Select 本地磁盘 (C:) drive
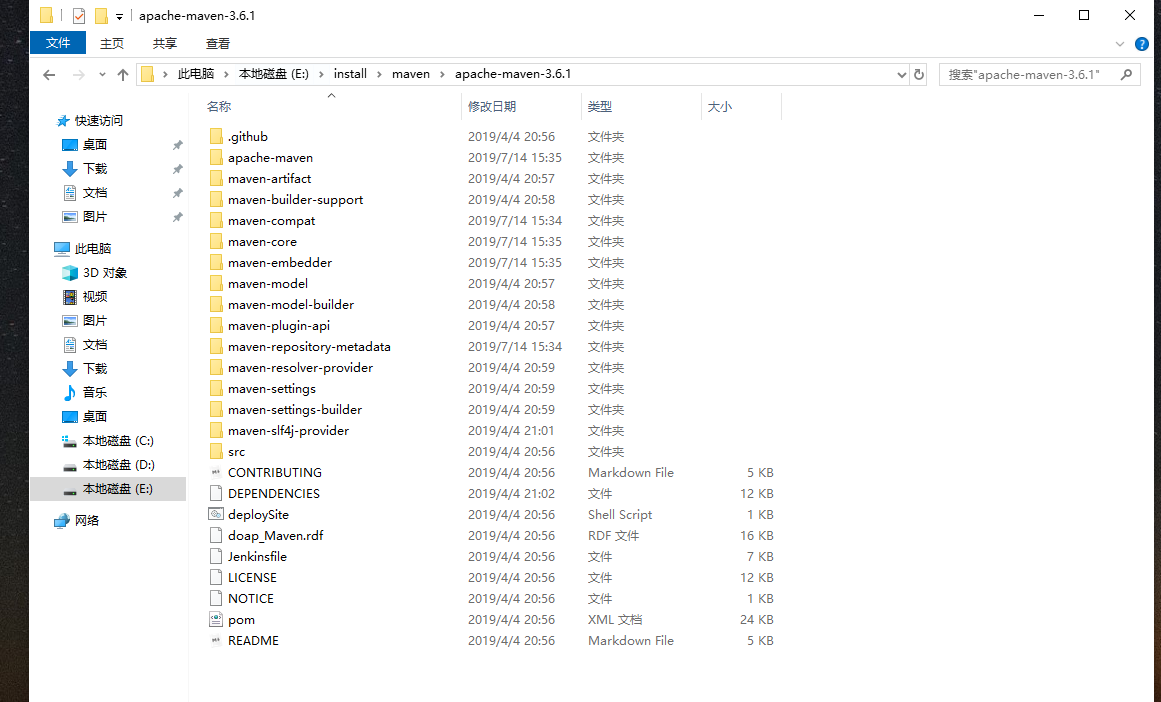 pyautogui.click(x=118, y=441)
